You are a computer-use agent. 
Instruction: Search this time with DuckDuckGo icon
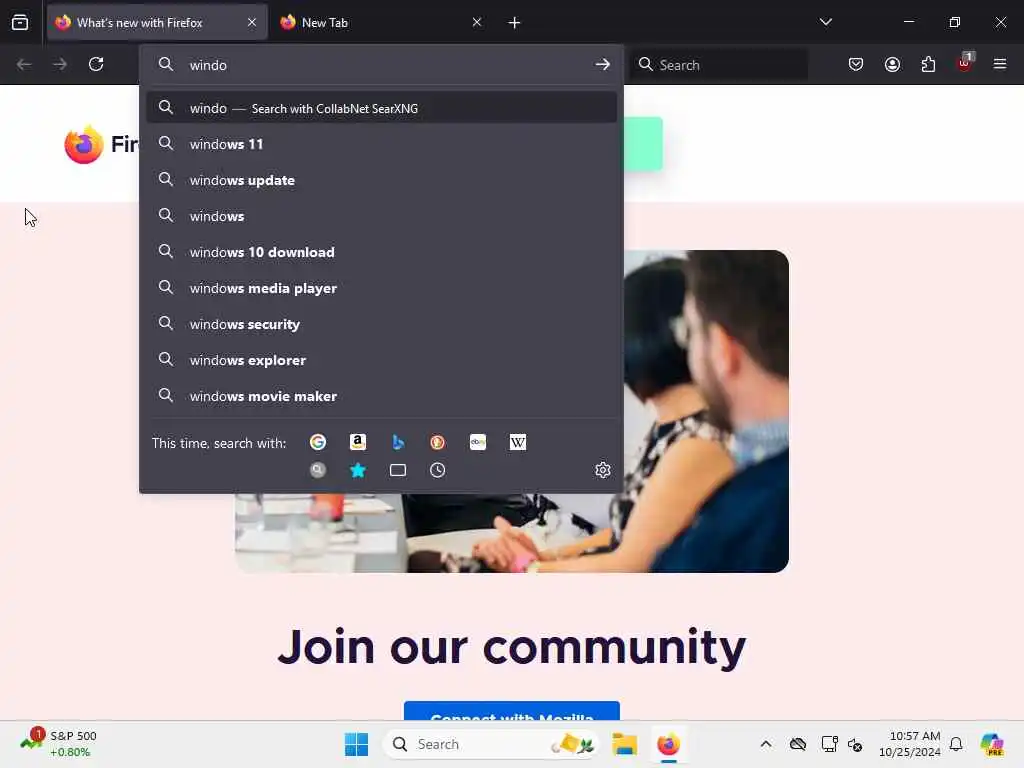(438, 442)
